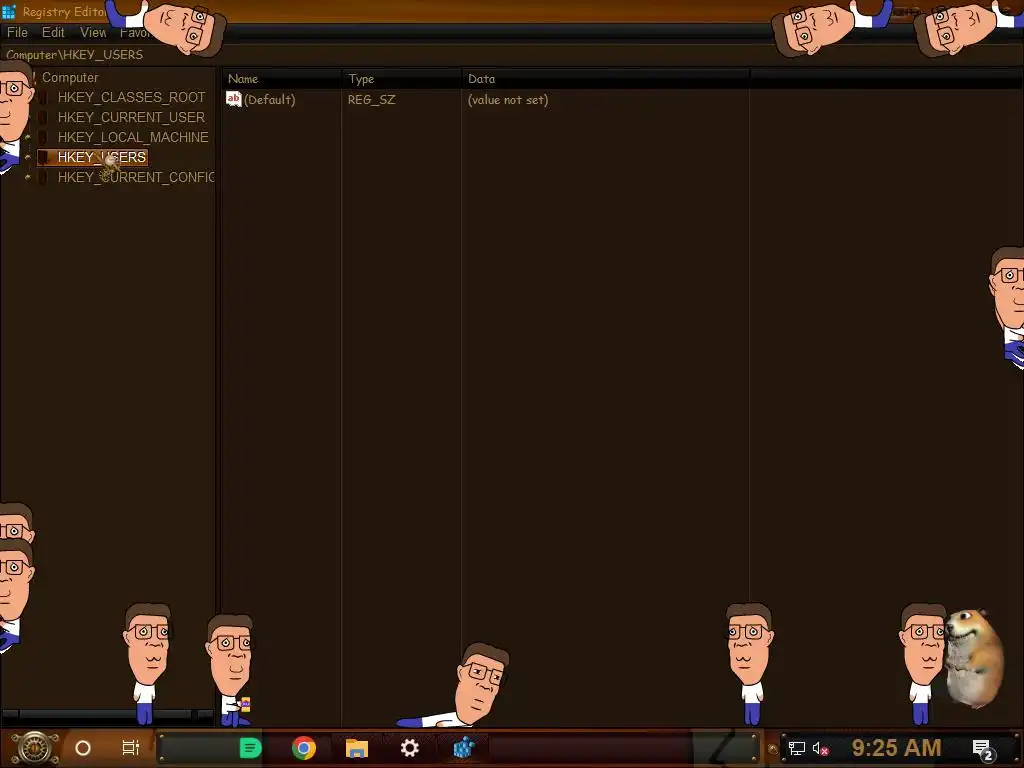
Task: Select HKEY_LOCAL_MACHINE in the tree
Action: tap(133, 137)
